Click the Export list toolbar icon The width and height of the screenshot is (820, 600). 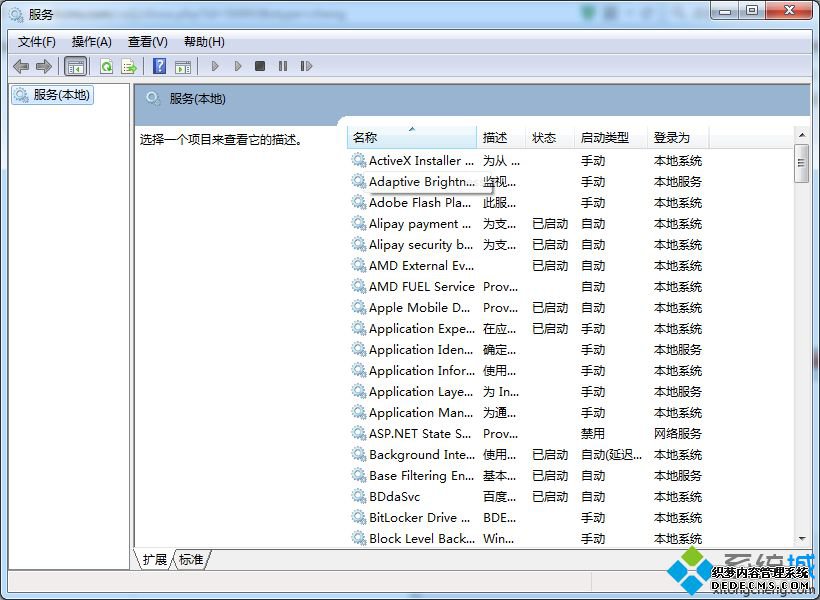(x=129, y=66)
